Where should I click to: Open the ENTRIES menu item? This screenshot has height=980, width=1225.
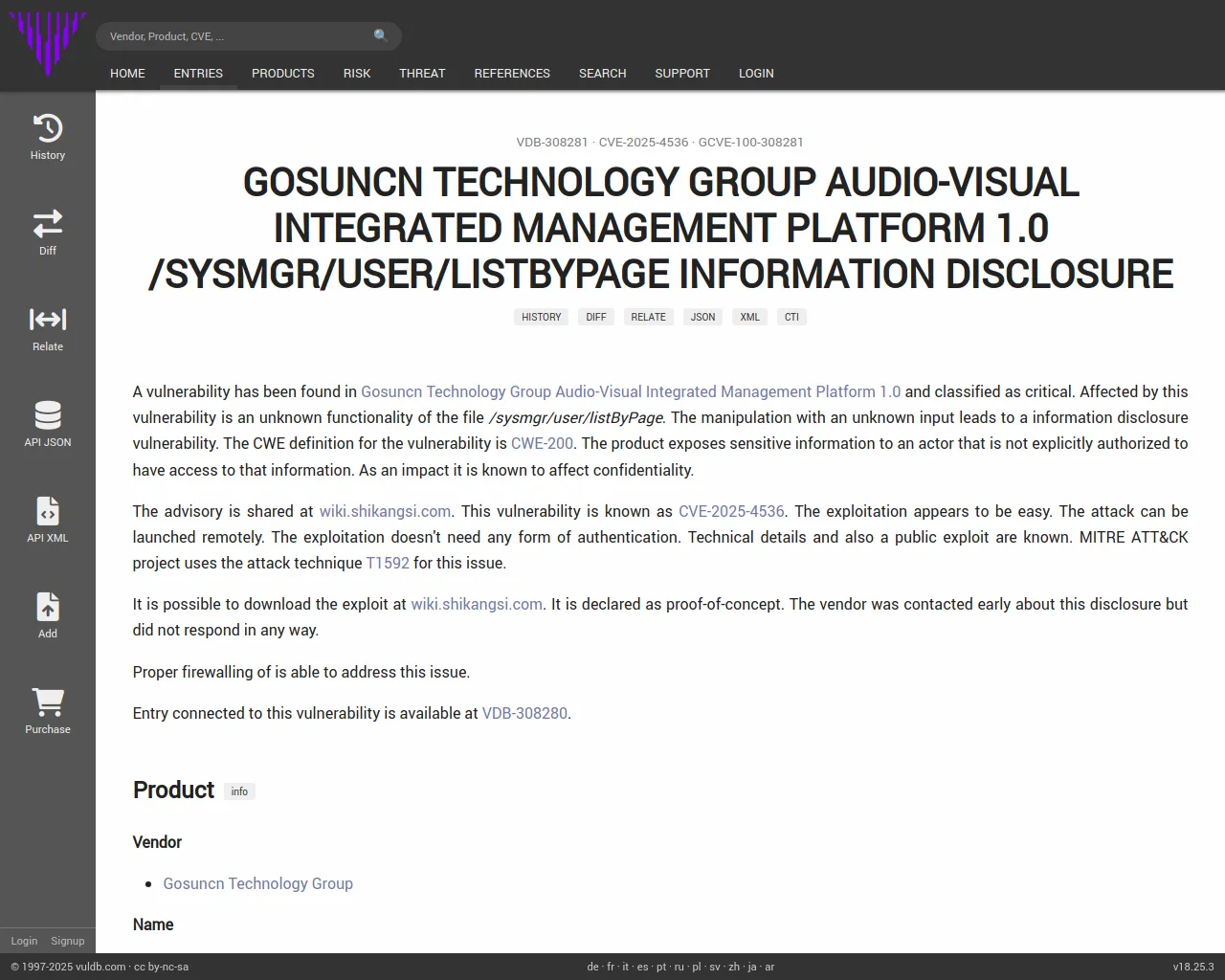coord(198,74)
